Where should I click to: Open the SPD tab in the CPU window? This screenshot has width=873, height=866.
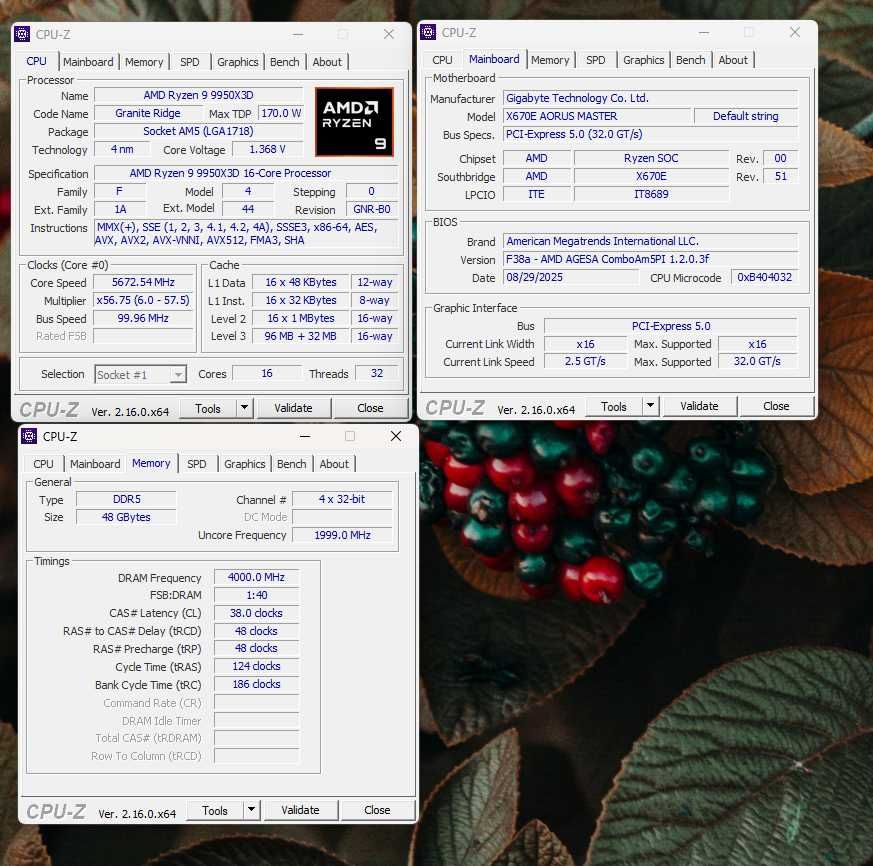pos(189,62)
